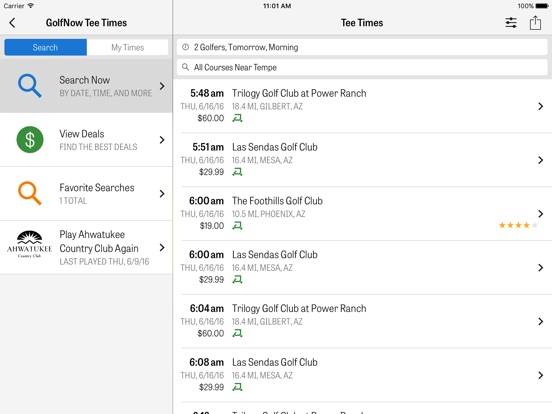
Task: Switch to the My Times tab
Action: pos(127,48)
